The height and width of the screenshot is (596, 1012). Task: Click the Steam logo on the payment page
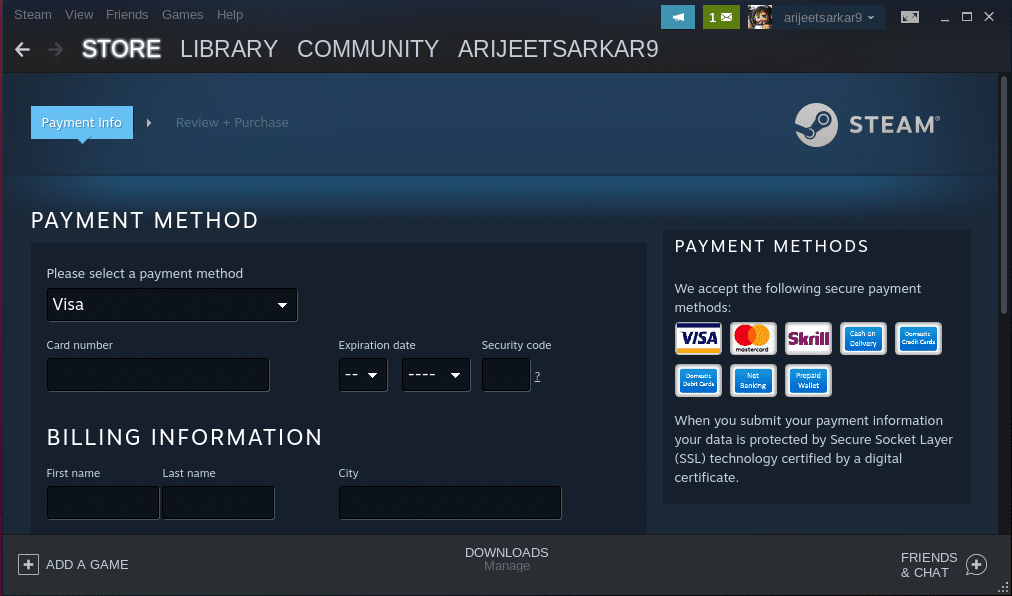(867, 125)
